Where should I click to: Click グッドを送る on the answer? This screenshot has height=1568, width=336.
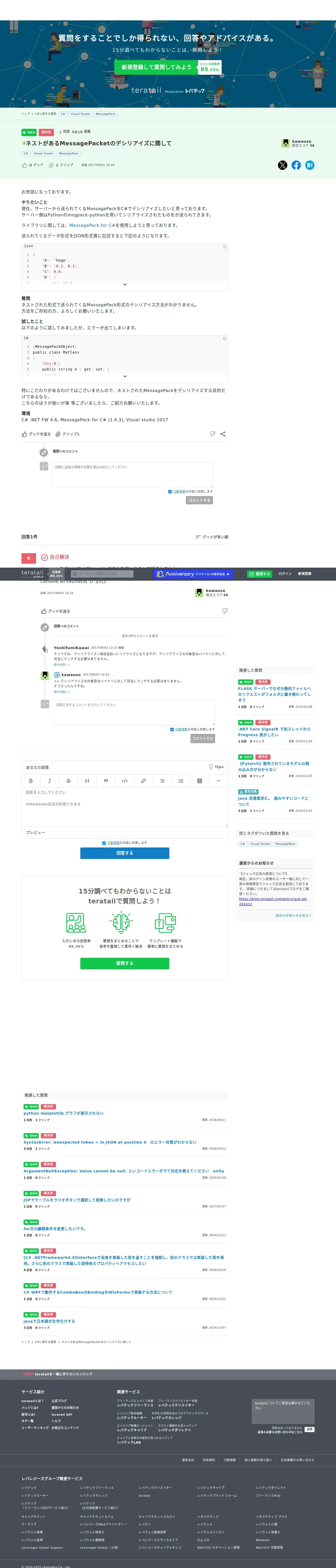coord(55,611)
